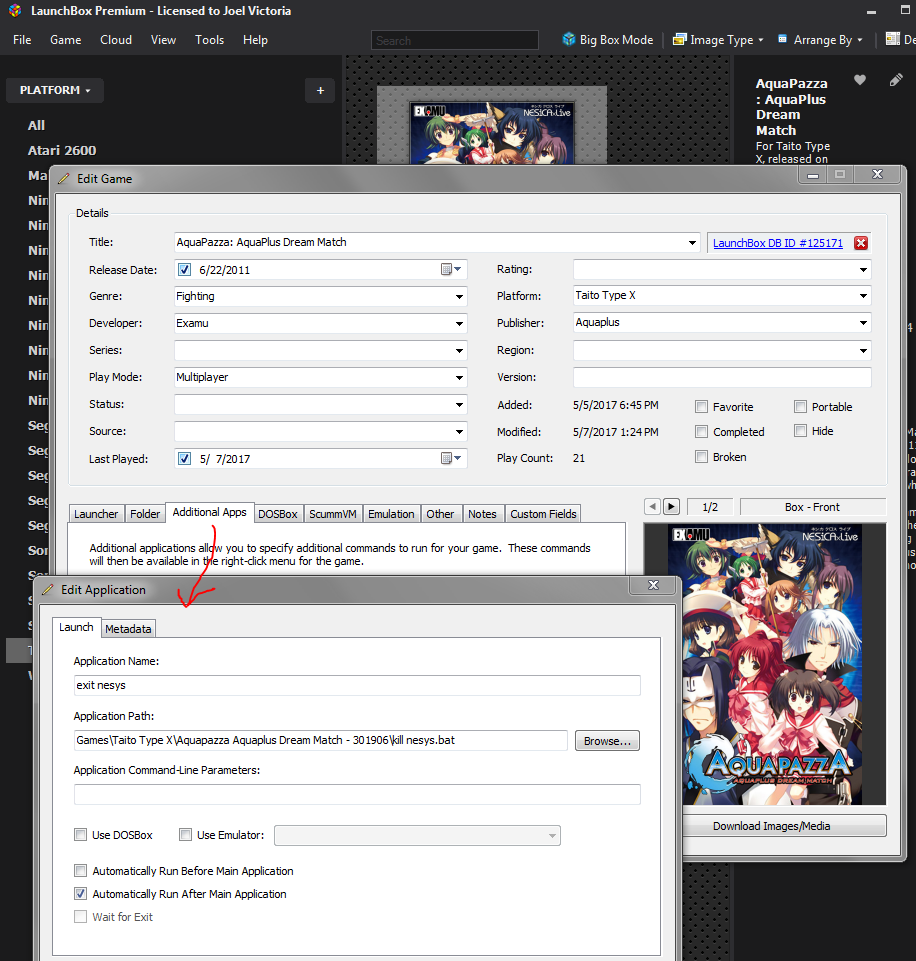Open the Arrange By dropdown
916x961 pixels.
[820, 40]
